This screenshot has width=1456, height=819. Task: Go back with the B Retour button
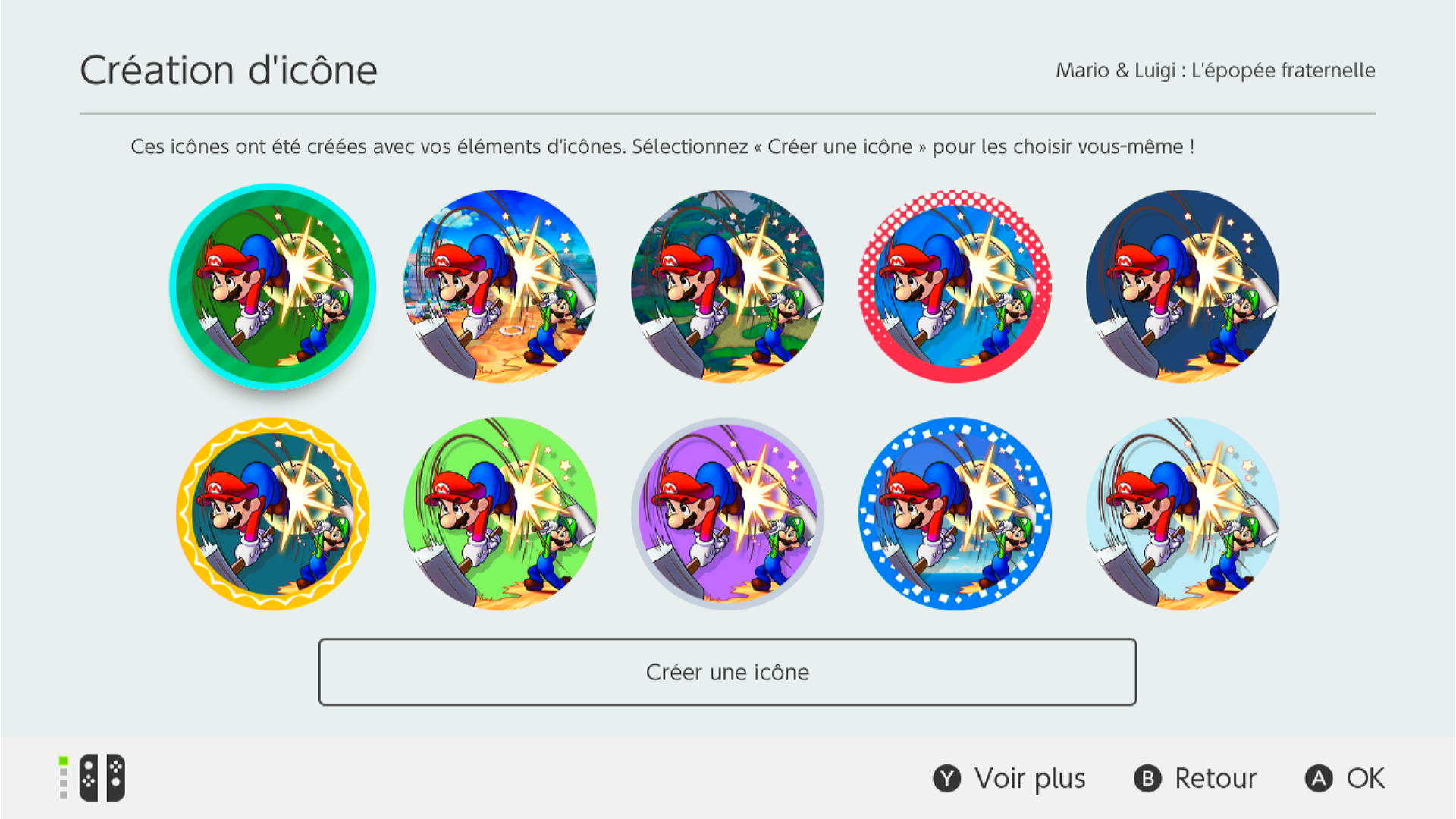1195,779
